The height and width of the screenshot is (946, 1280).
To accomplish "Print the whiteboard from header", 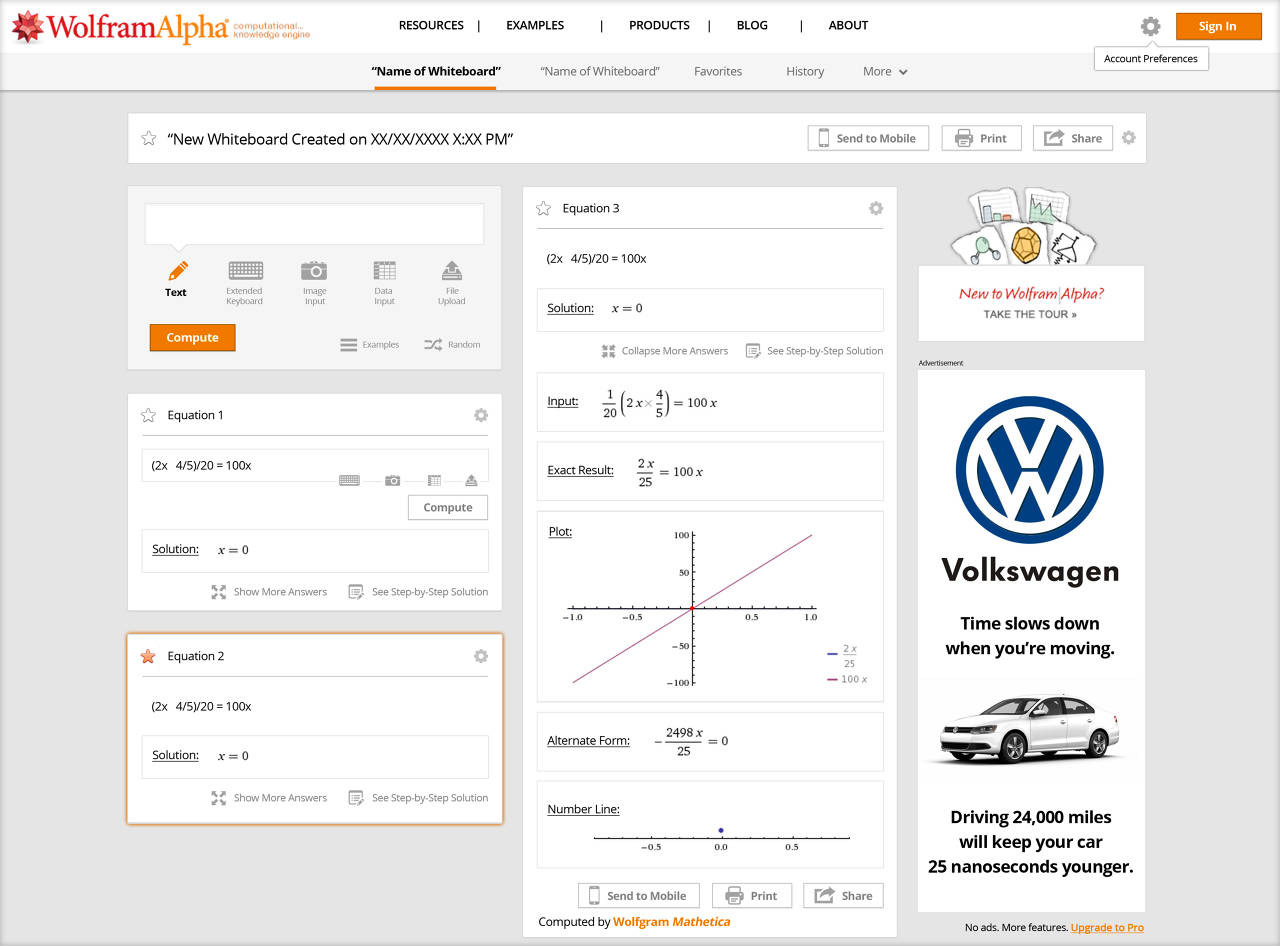I will pyautogui.click(x=981, y=138).
